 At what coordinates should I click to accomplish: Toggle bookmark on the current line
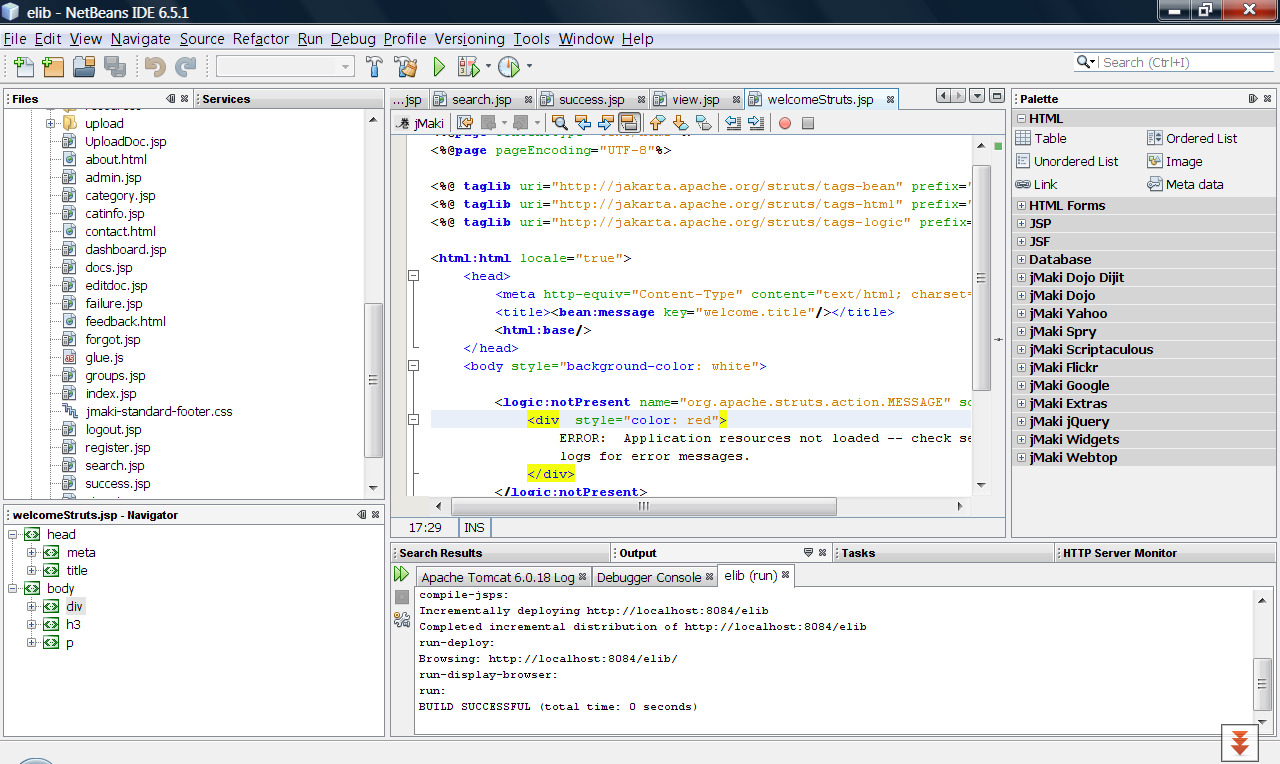coord(704,123)
